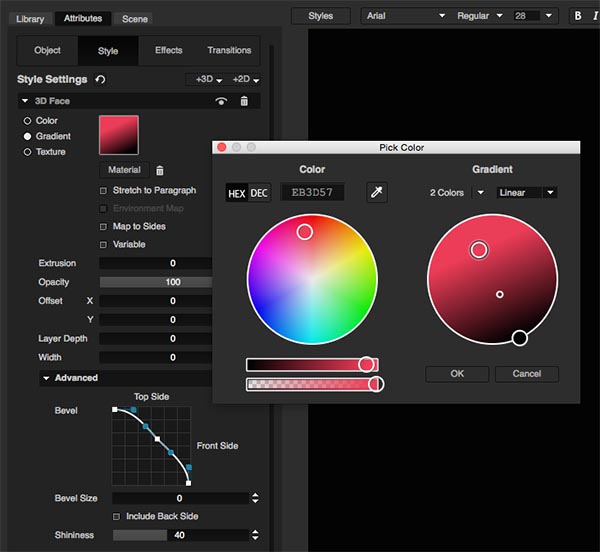The image size is (600, 552).
Task: Click OK in the Pick Color dialog
Action: click(x=457, y=373)
